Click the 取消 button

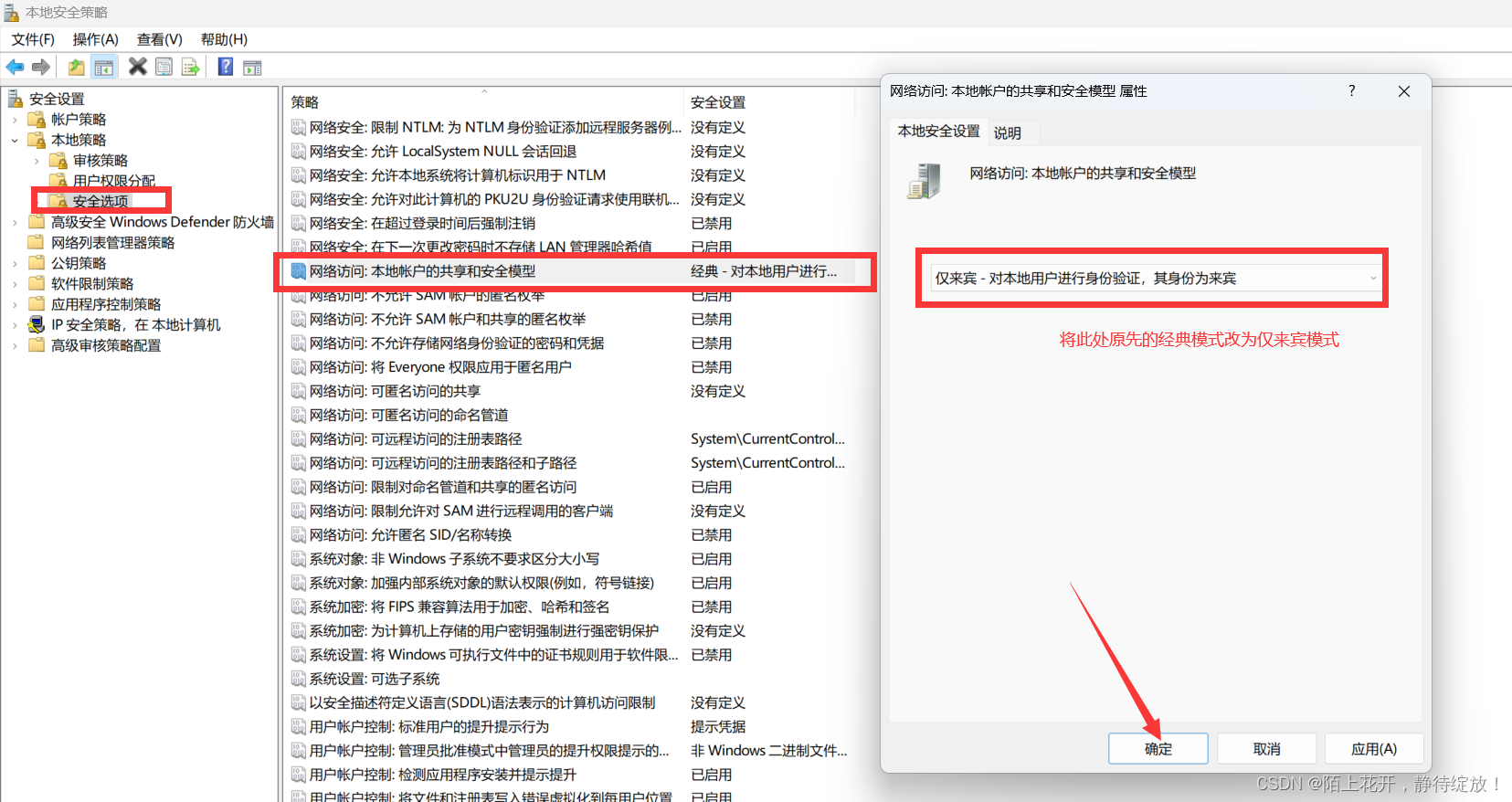pyautogui.click(x=1266, y=749)
